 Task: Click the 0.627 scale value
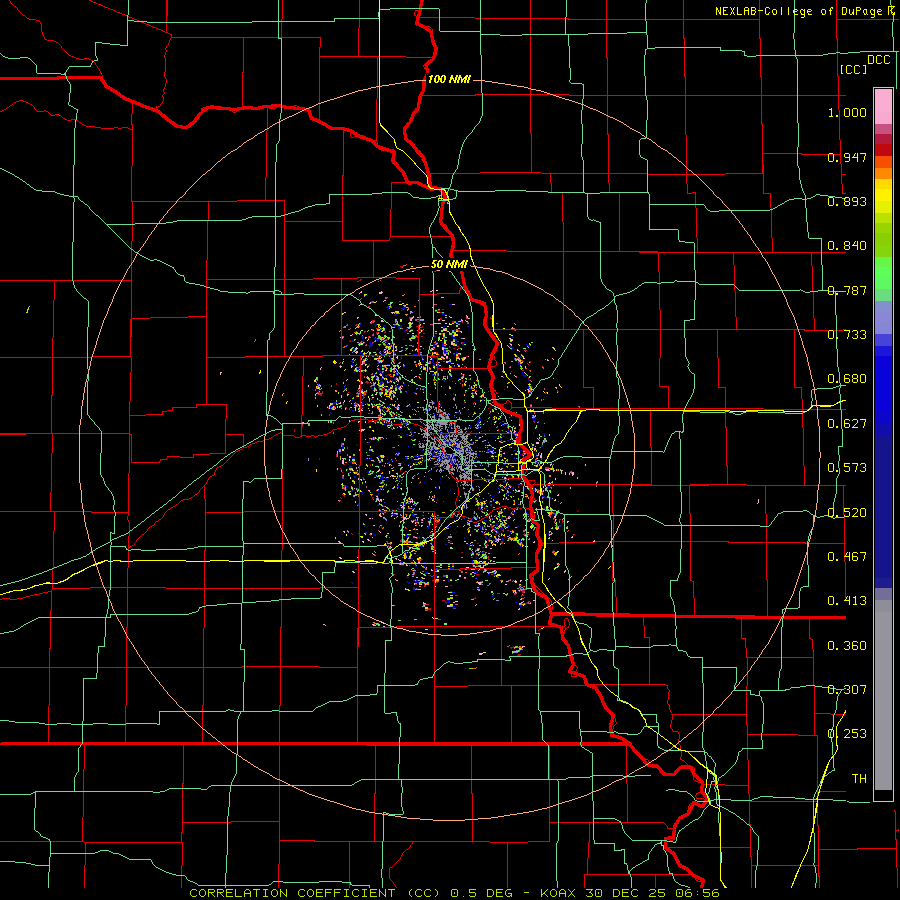pyautogui.click(x=847, y=424)
